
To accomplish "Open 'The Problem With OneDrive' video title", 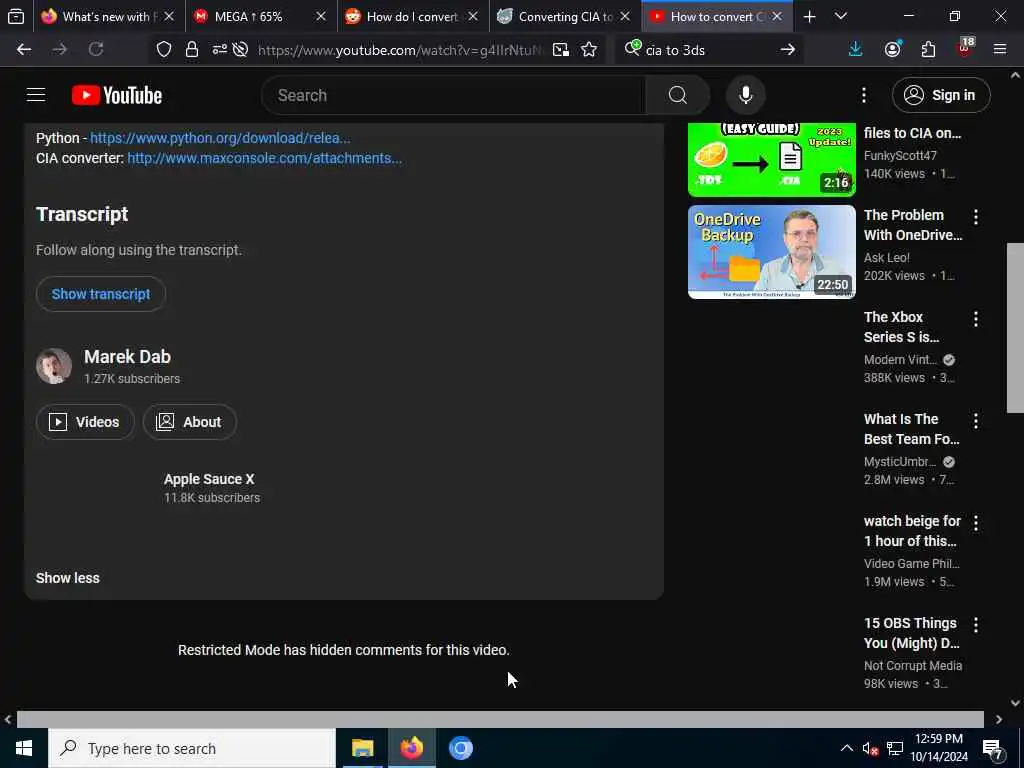I will 913,225.
